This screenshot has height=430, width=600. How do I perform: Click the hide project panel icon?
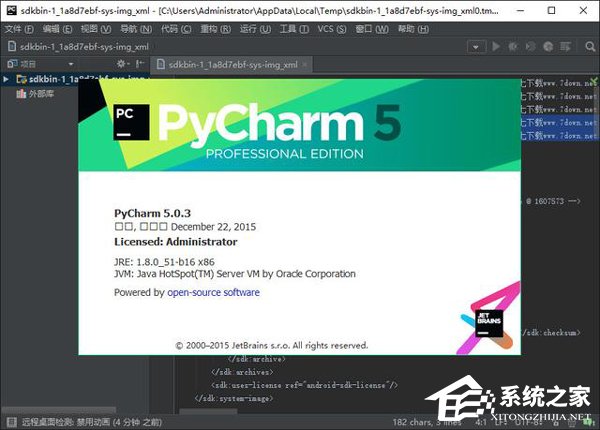(140, 64)
